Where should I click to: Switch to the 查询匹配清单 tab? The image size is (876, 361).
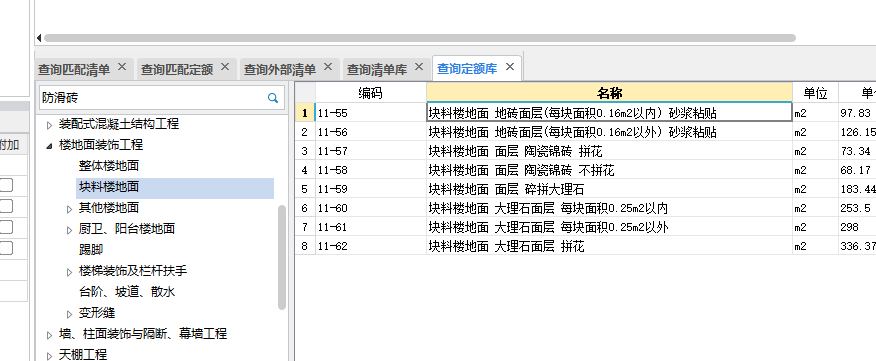[x=74, y=69]
